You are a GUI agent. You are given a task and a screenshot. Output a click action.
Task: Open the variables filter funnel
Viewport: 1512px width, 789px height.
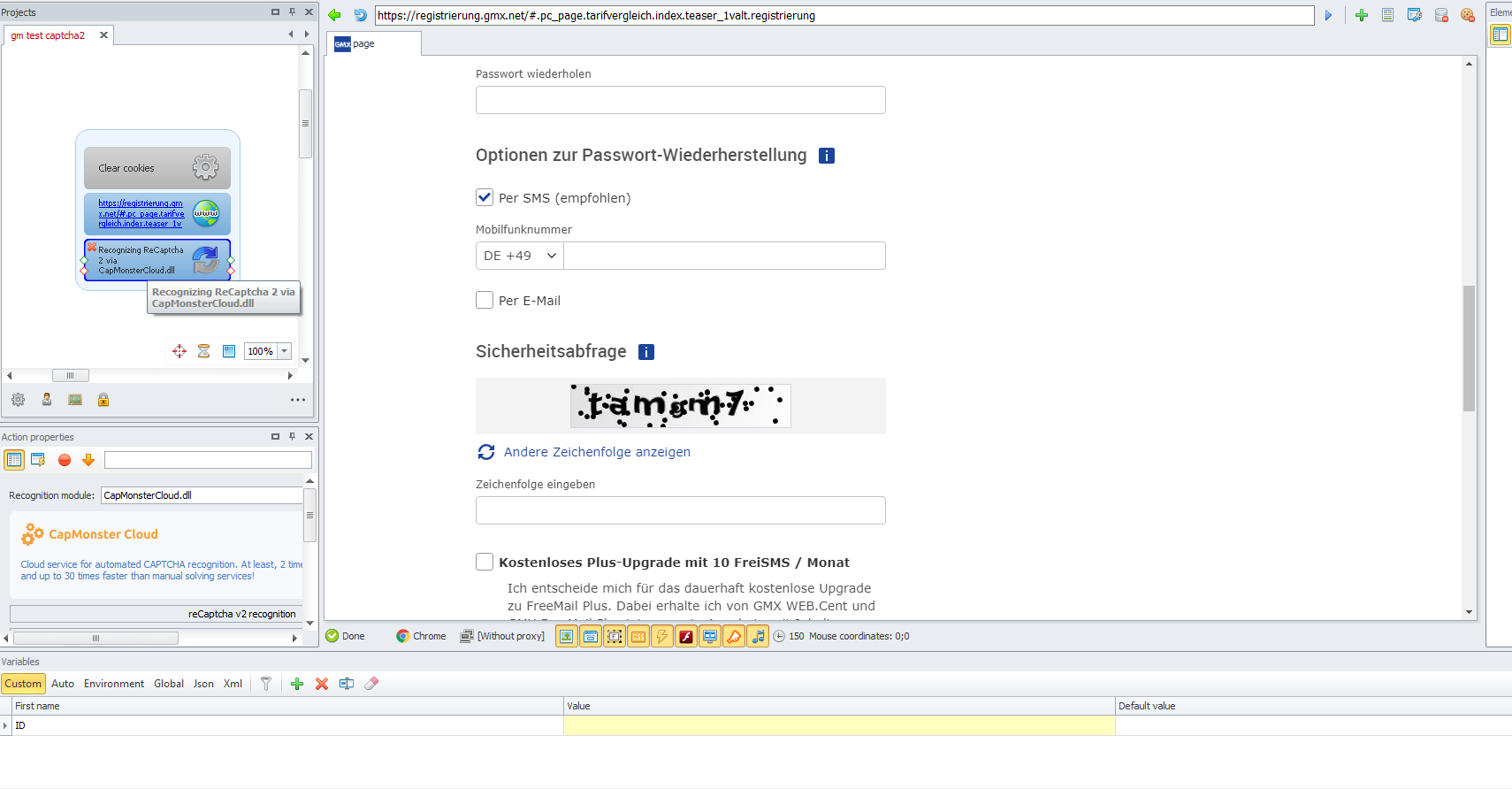click(x=265, y=684)
